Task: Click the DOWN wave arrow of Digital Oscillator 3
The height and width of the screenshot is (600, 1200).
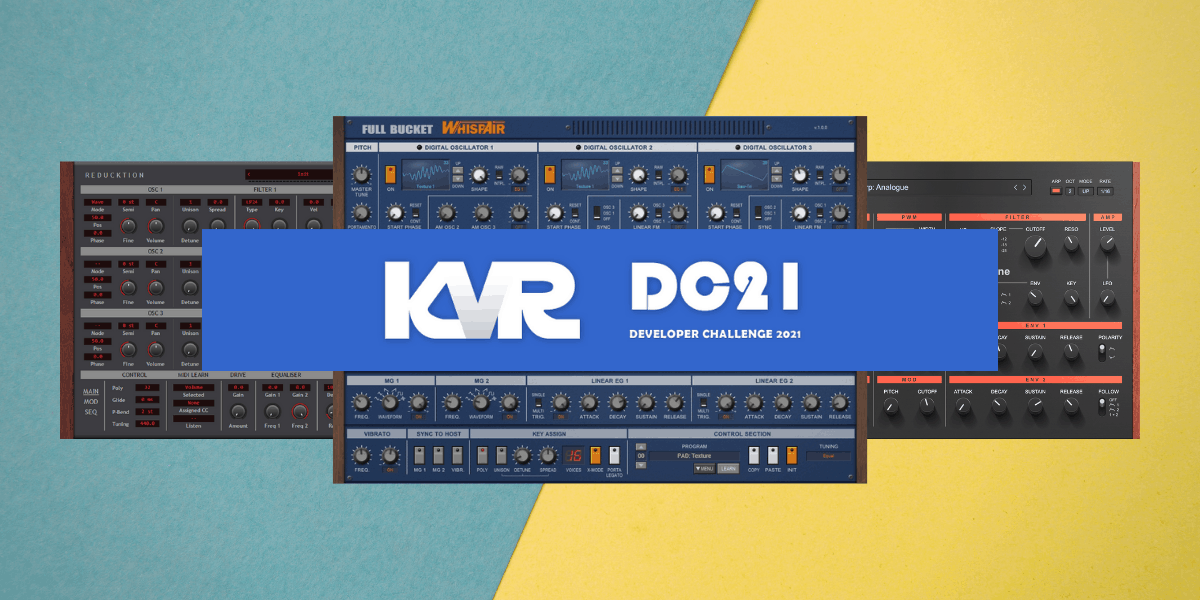Action: coord(777,179)
